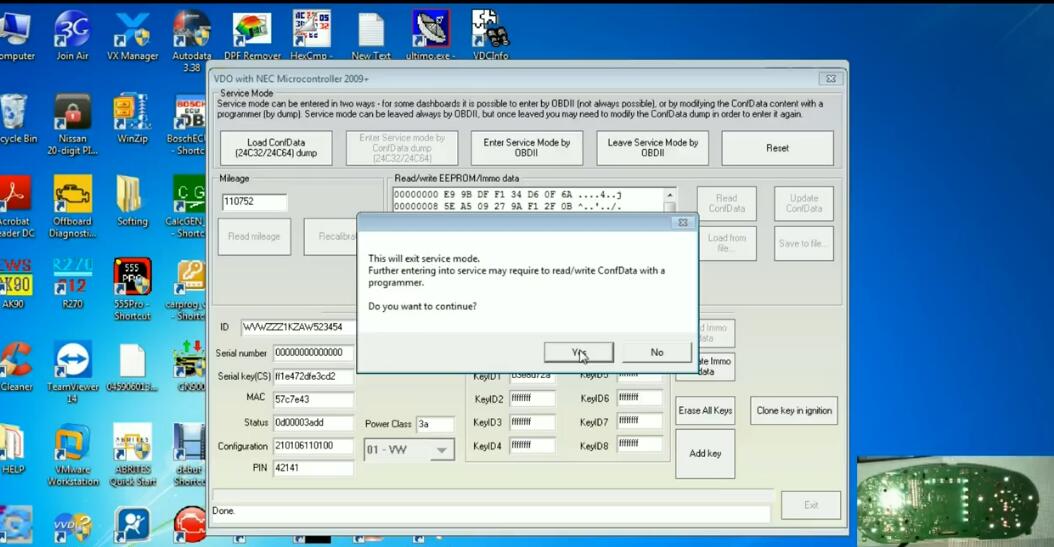This screenshot has width=1054, height=547.
Task: Click the Serial number field
Action: coord(313,353)
